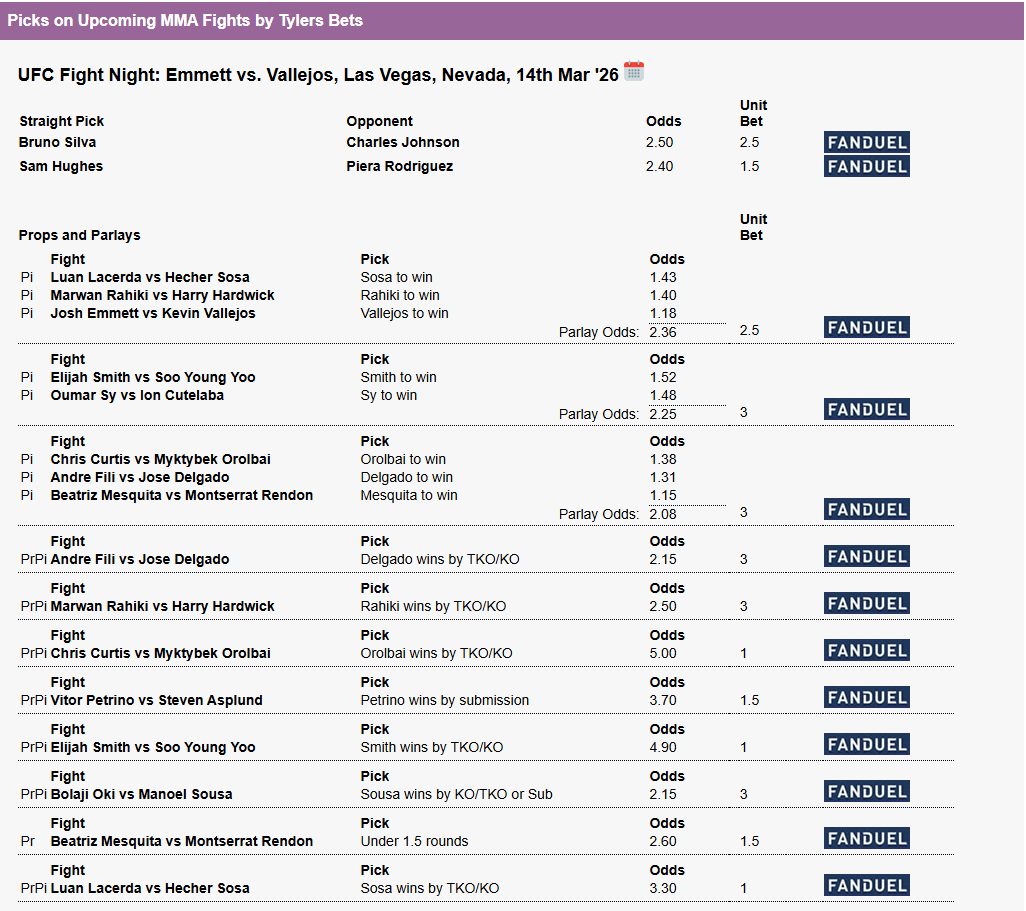Click the page header Picks on Upcoming MMA Fights
1026x911 pixels.
(x=185, y=20)
